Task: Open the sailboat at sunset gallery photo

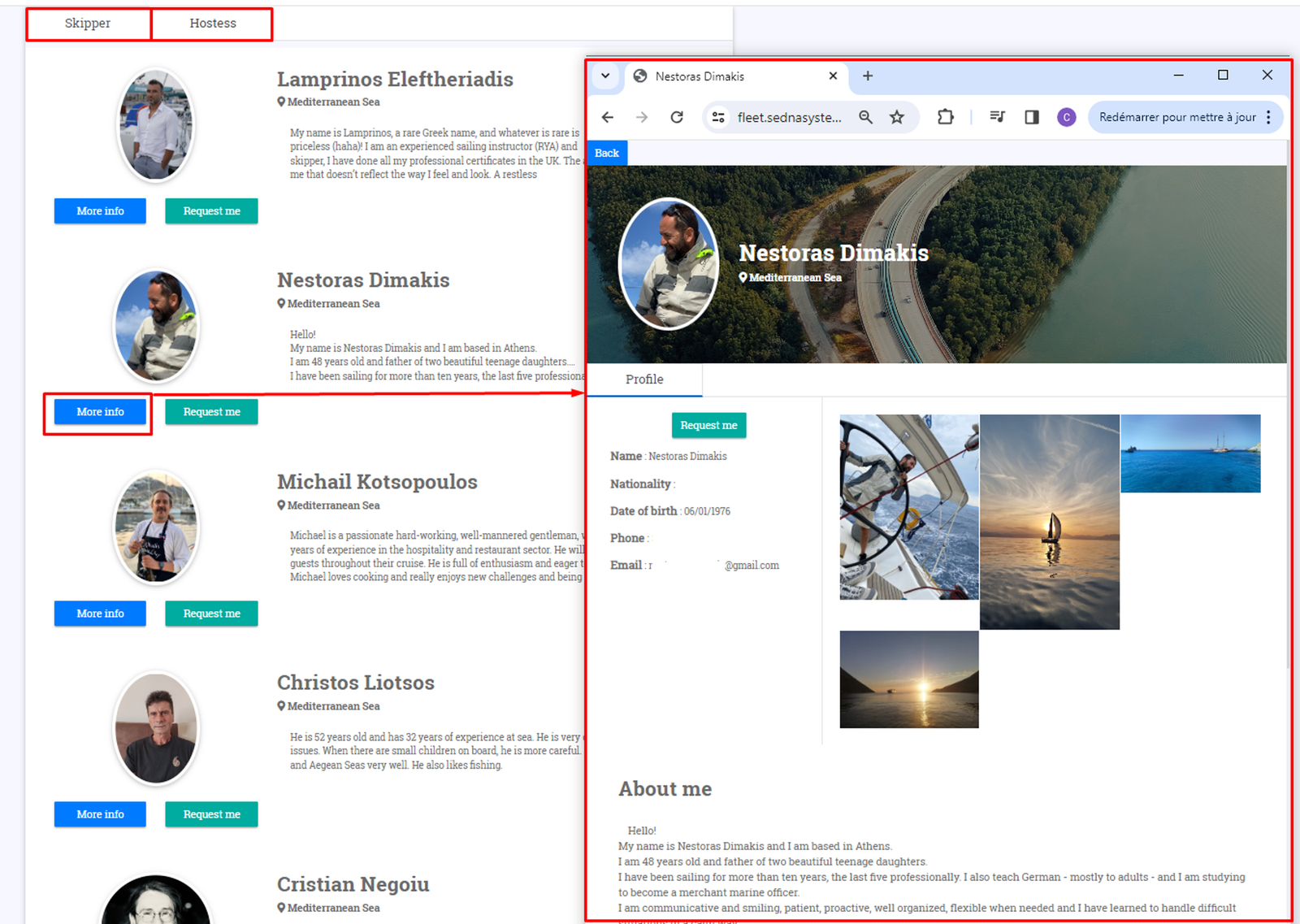Action: click(1050, 522)
